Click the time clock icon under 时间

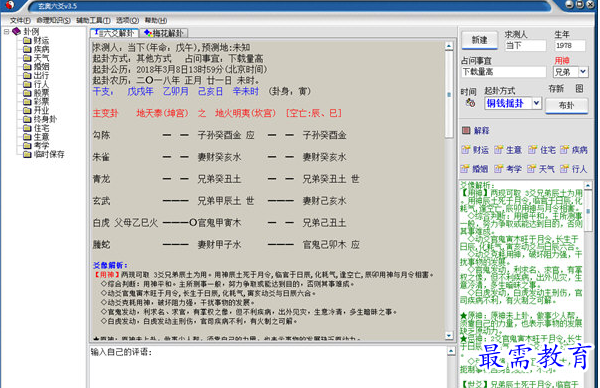click(470, 103)
